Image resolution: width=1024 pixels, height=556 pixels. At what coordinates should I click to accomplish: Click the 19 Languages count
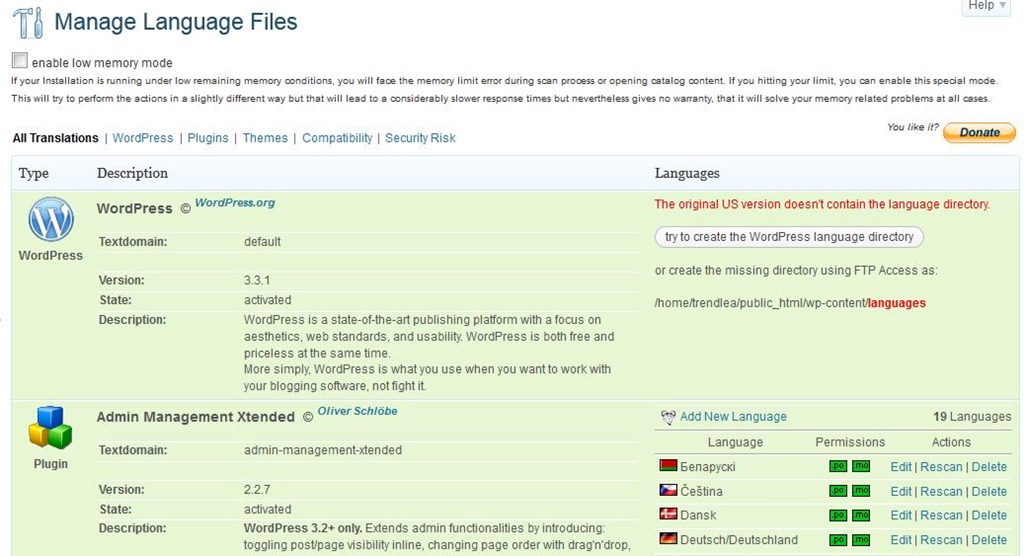click(x=972, y=417)
